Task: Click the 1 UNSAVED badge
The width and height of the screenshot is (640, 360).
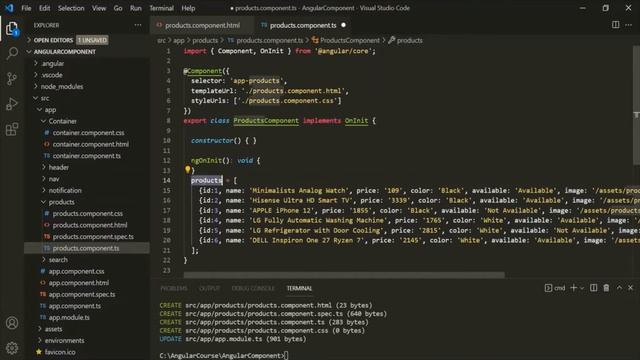Action: tap(92, 40)
